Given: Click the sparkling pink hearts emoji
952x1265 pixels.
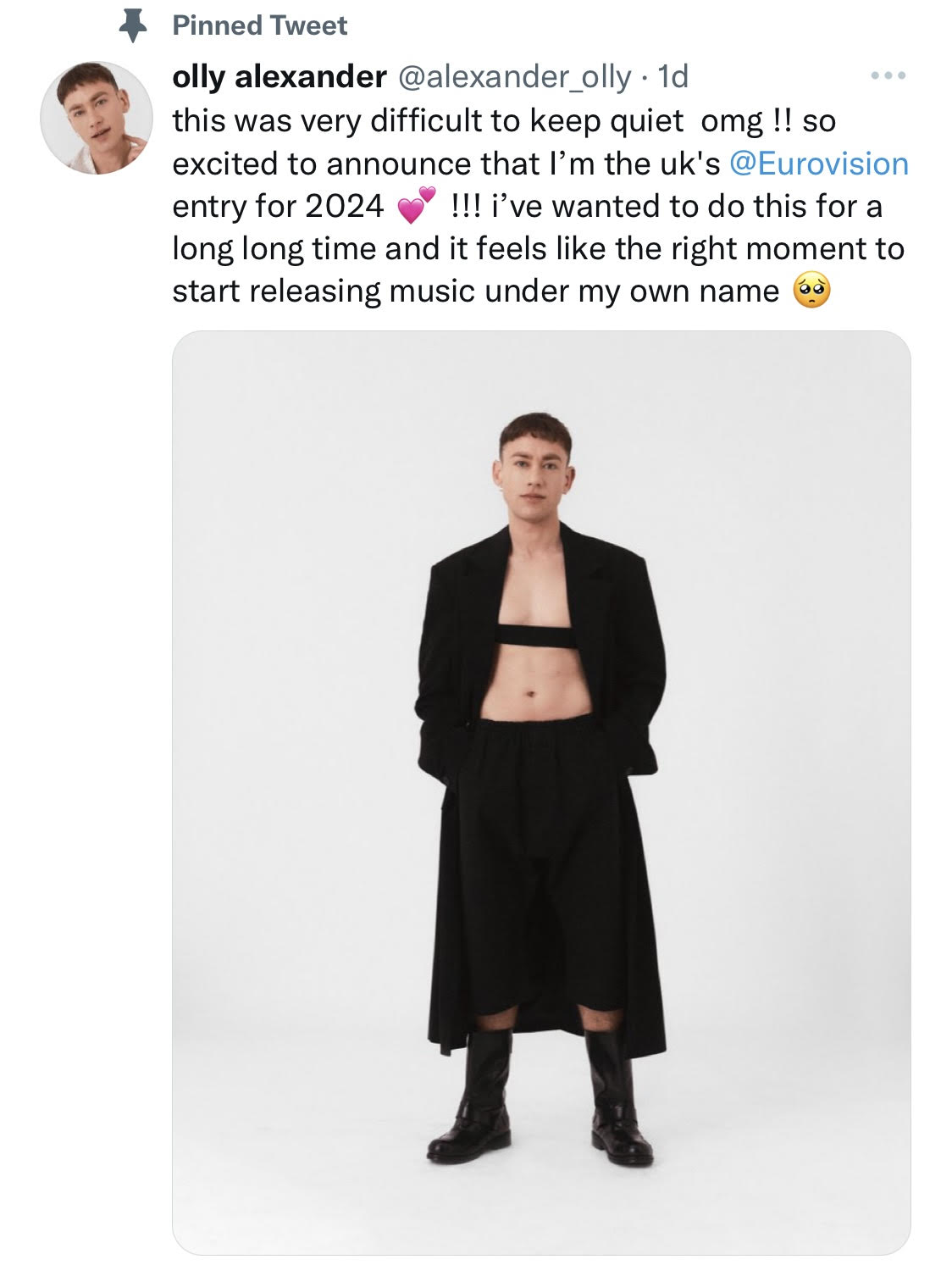Looking at the screenshot, I should (x=416, y=206).
